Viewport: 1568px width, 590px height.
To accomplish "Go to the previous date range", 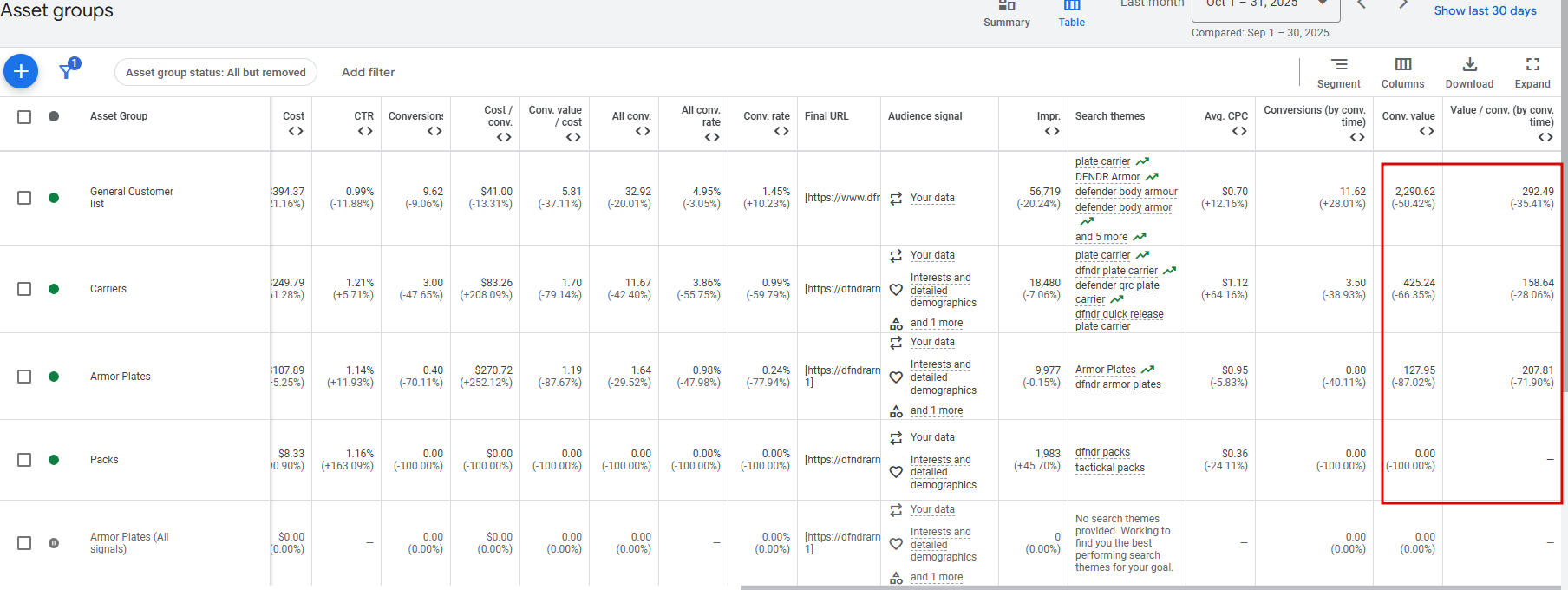I will pos(1362,5).
